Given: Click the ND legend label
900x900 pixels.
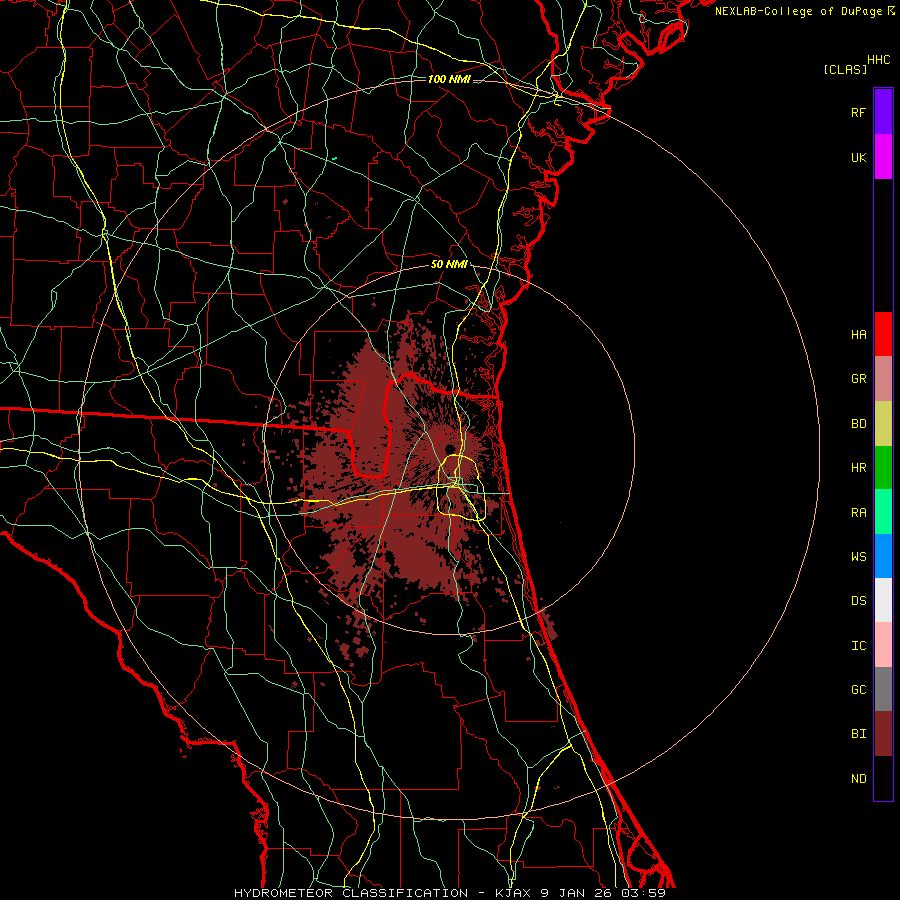Looking at the screenshot, I should pyautogui.click(x=858, y=779).
